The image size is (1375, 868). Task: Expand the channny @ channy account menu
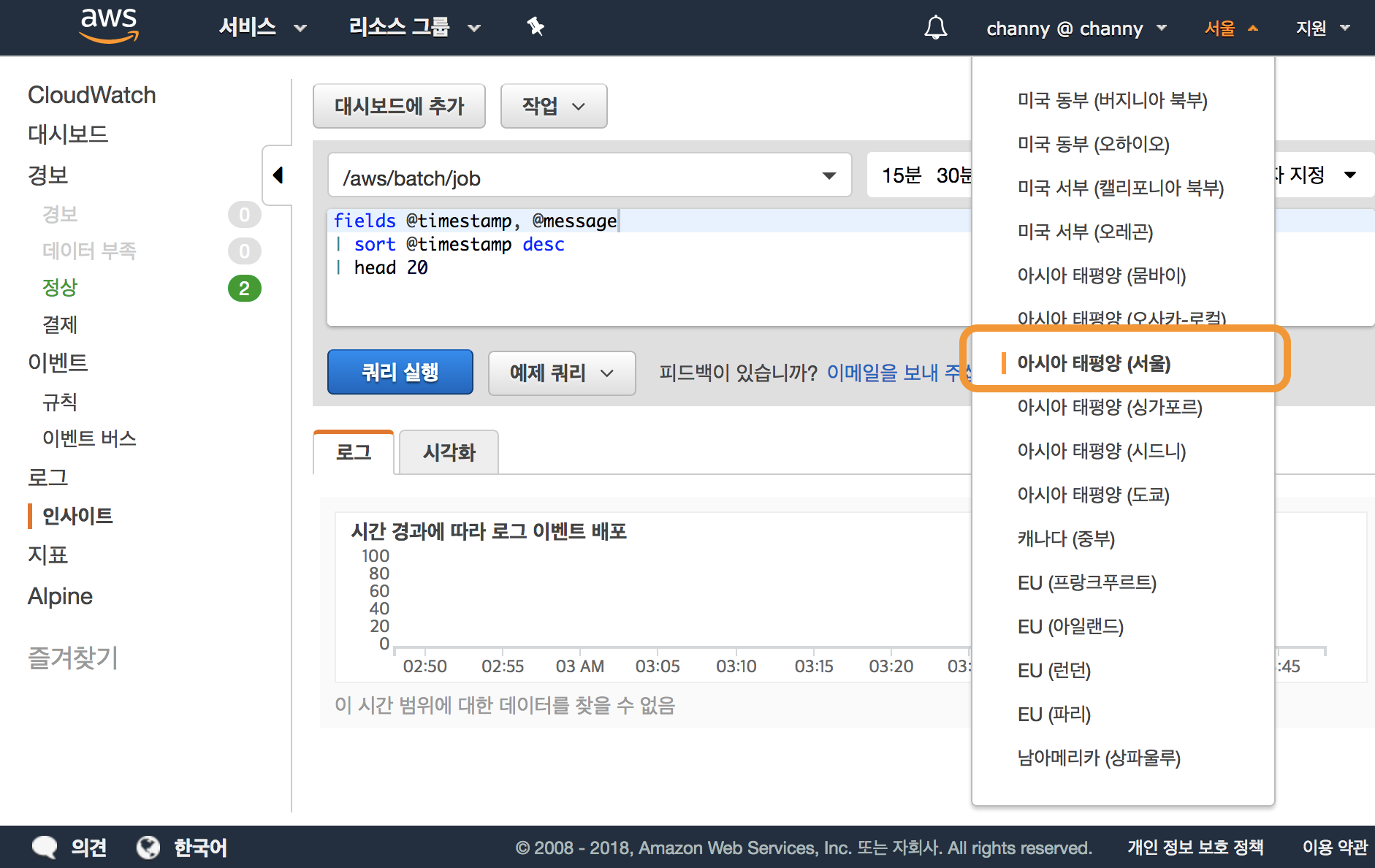pos(1077,28)
